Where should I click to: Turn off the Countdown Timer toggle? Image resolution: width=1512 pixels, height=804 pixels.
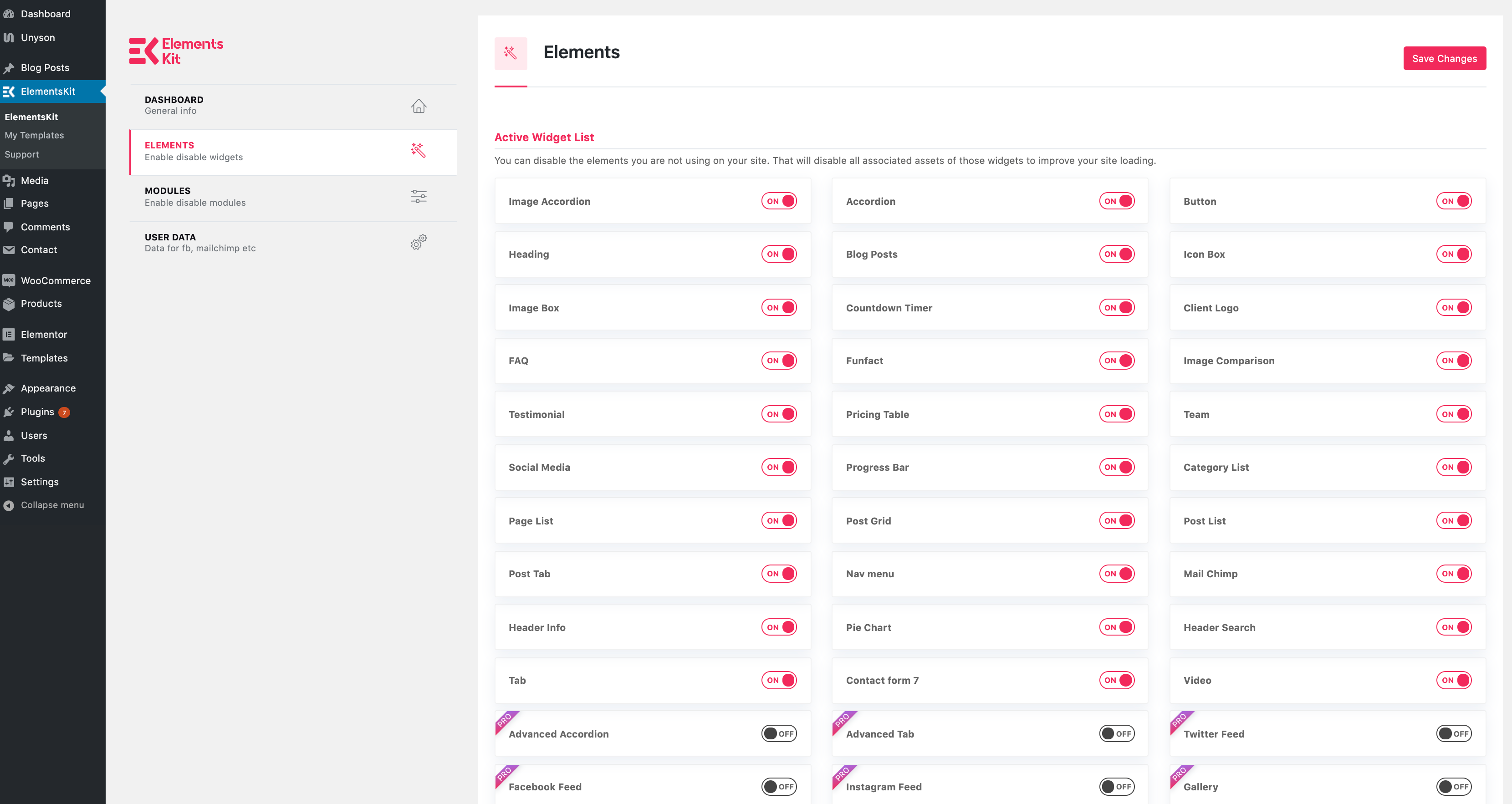pos(1116,307)
